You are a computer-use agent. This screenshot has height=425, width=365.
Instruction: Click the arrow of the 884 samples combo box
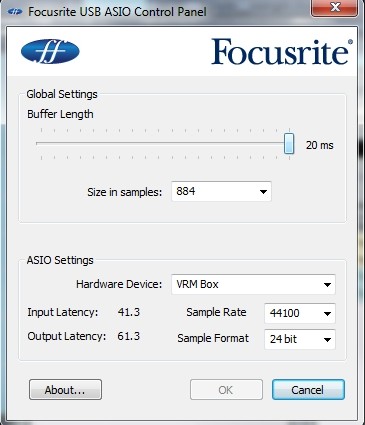[263, 192]
